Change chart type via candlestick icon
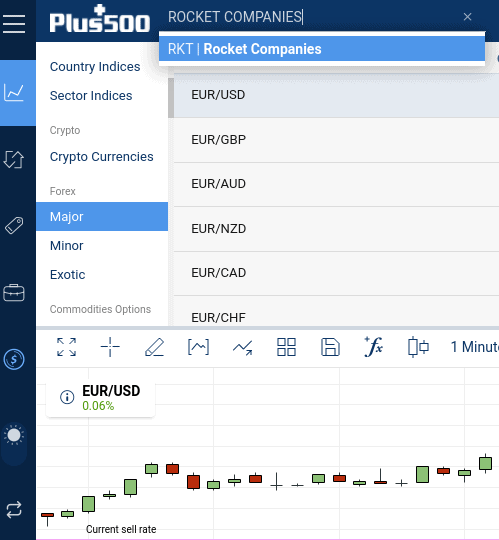The image size is (499, 540). tap(418, 347)
